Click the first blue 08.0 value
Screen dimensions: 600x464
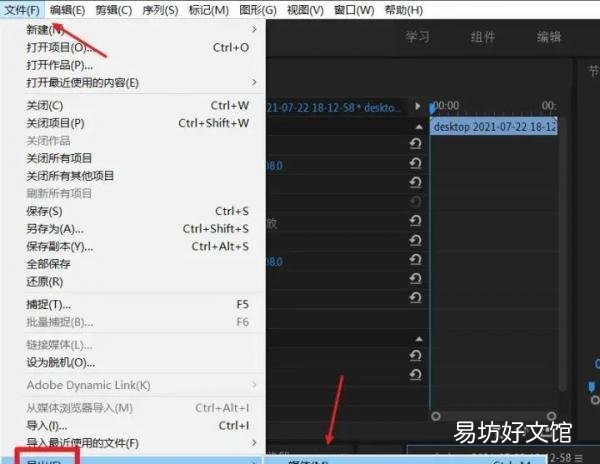(275, 166)
